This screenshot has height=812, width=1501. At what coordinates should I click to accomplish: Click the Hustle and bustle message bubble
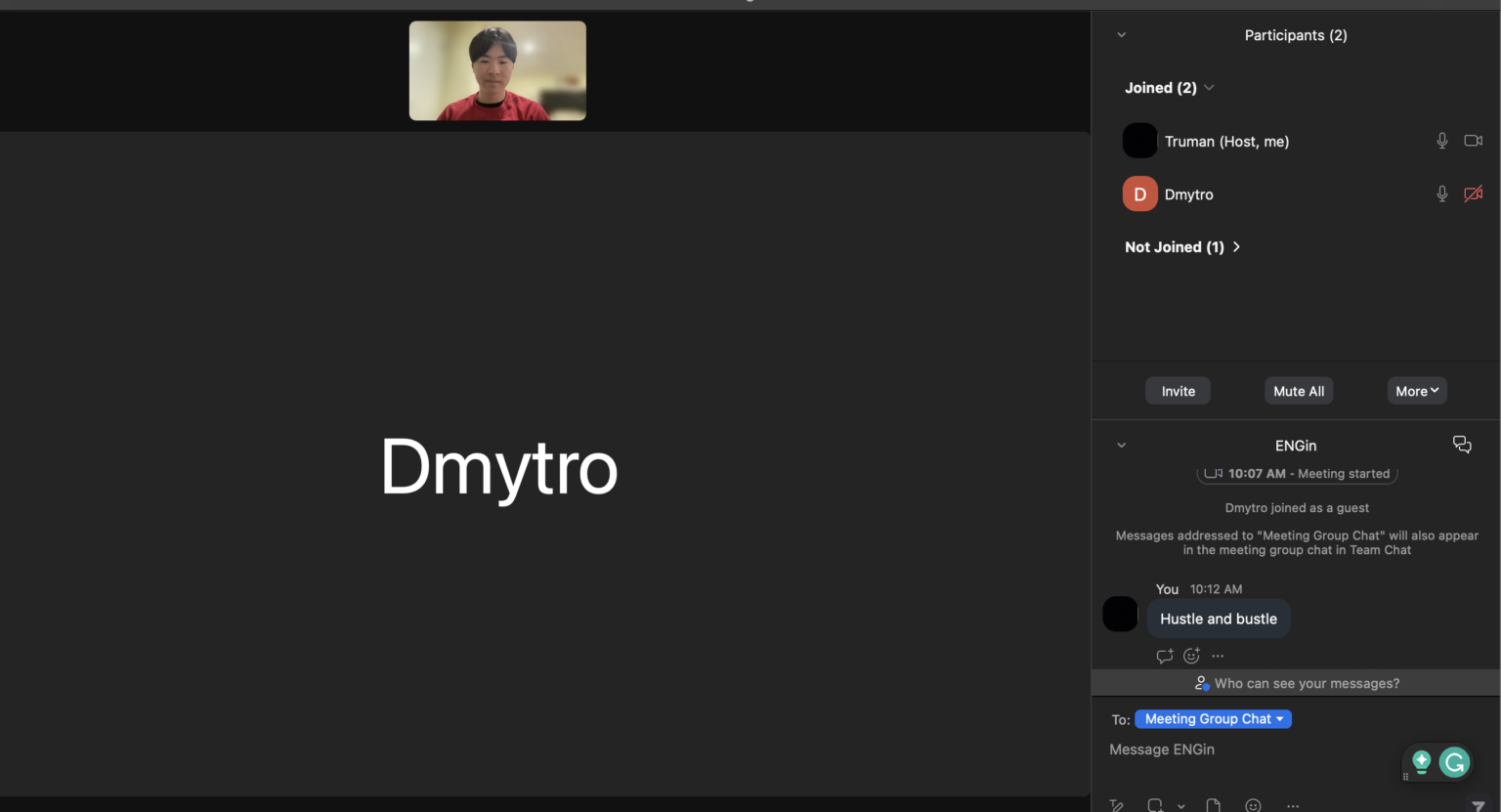tap(1219, 619)
